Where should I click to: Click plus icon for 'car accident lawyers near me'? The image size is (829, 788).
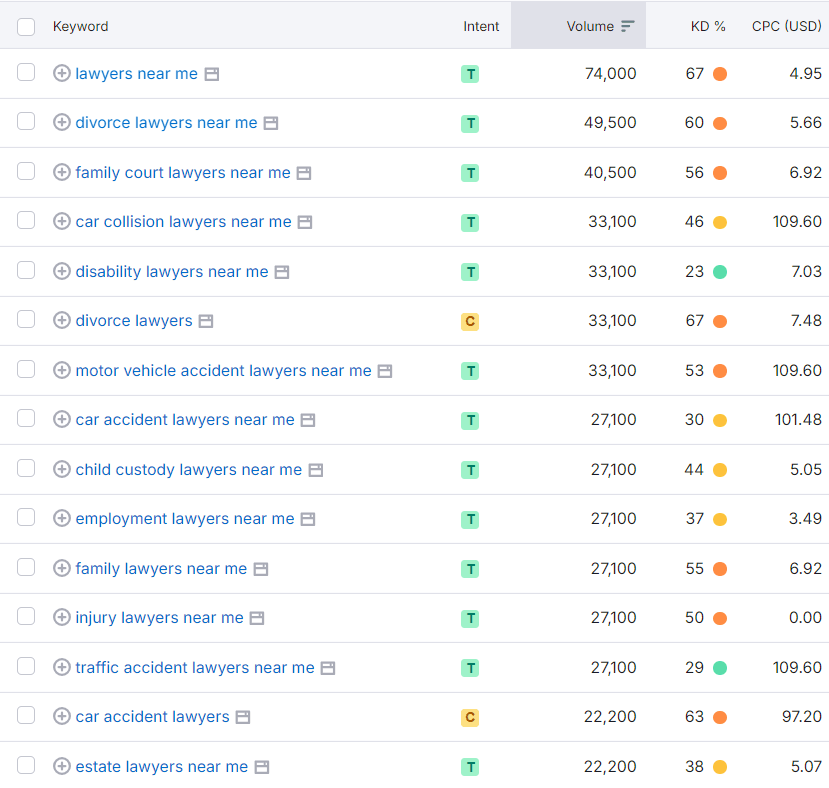tap(62, 419)
